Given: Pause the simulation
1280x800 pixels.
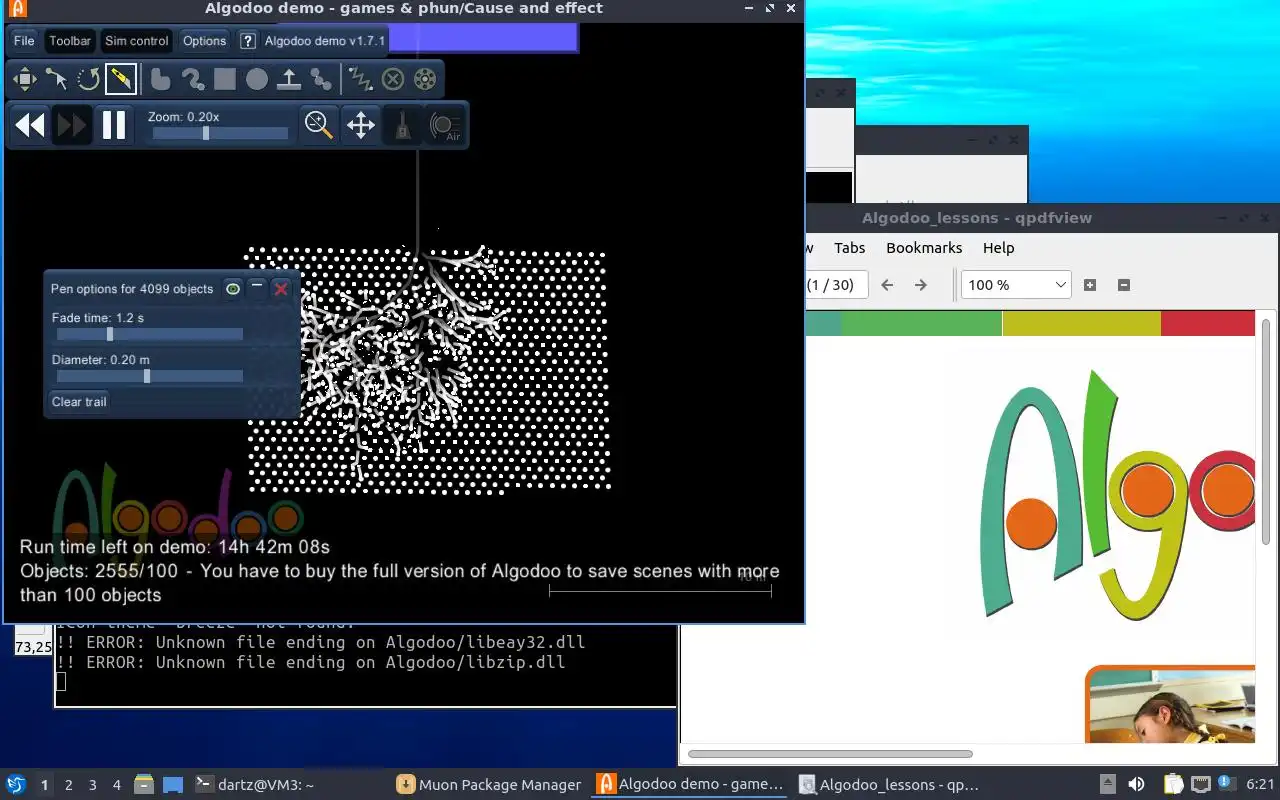Looking at the screenshot, I should point(114,125).
